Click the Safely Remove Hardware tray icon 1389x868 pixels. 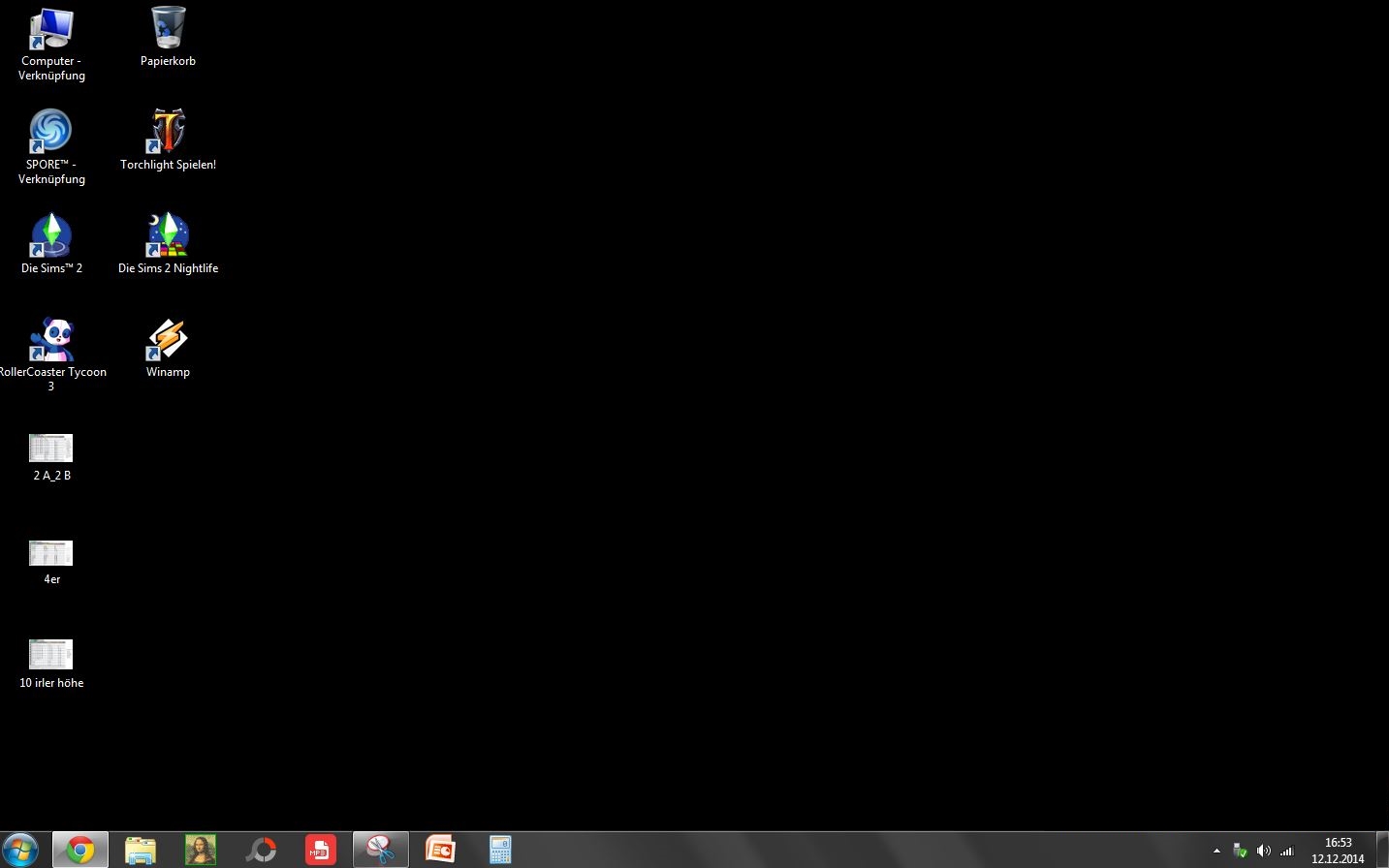pos(1240,852)
